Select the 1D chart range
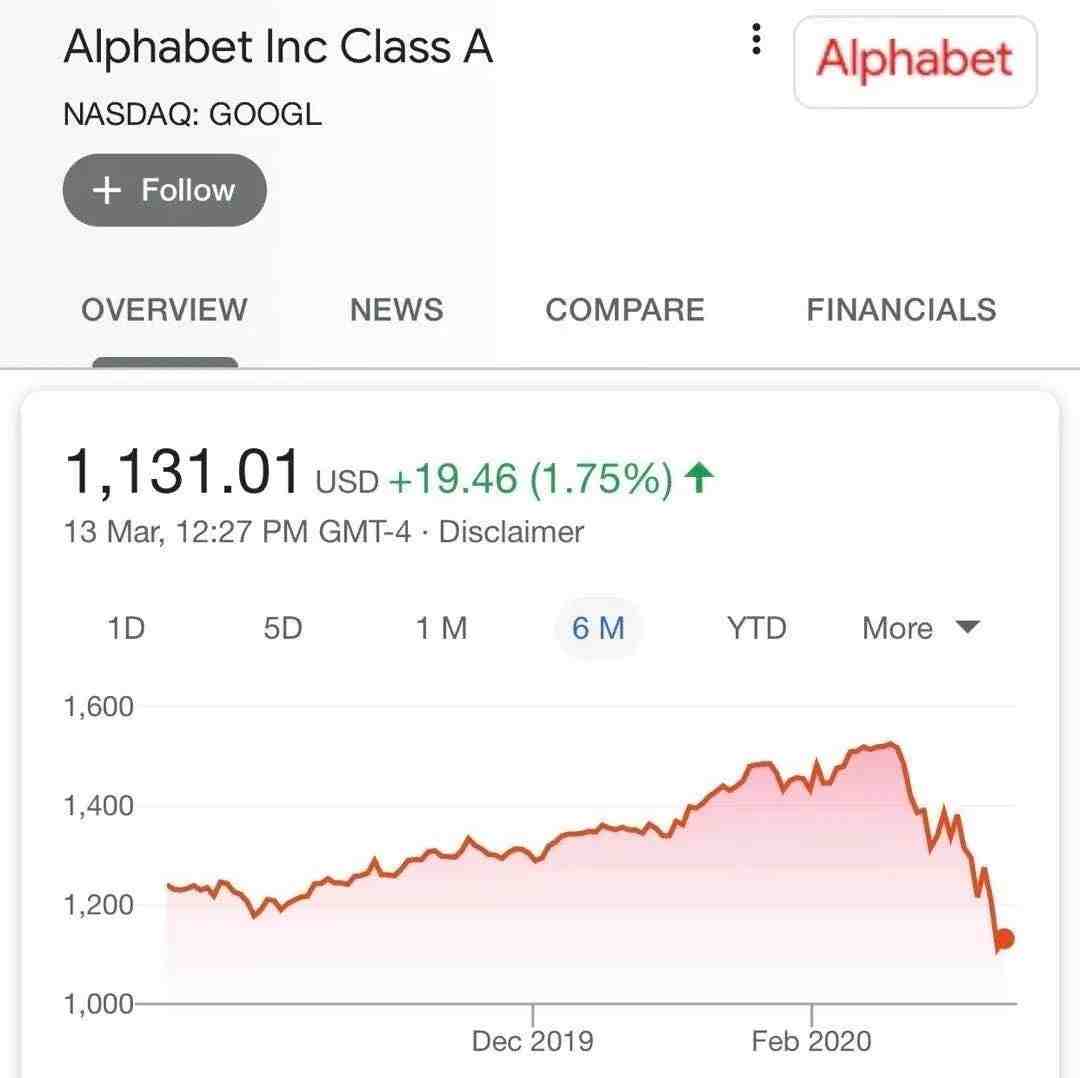Viewport: 1080px width, 1078px height. (126, 628)
